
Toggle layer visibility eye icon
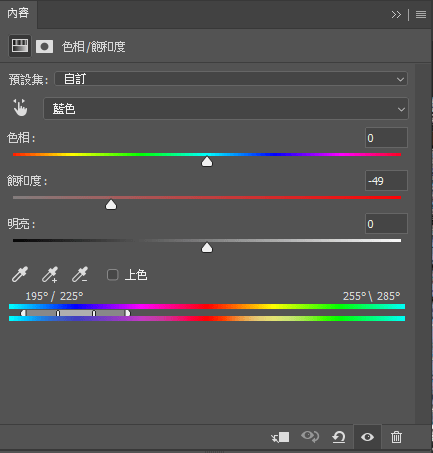coord(367,437)
